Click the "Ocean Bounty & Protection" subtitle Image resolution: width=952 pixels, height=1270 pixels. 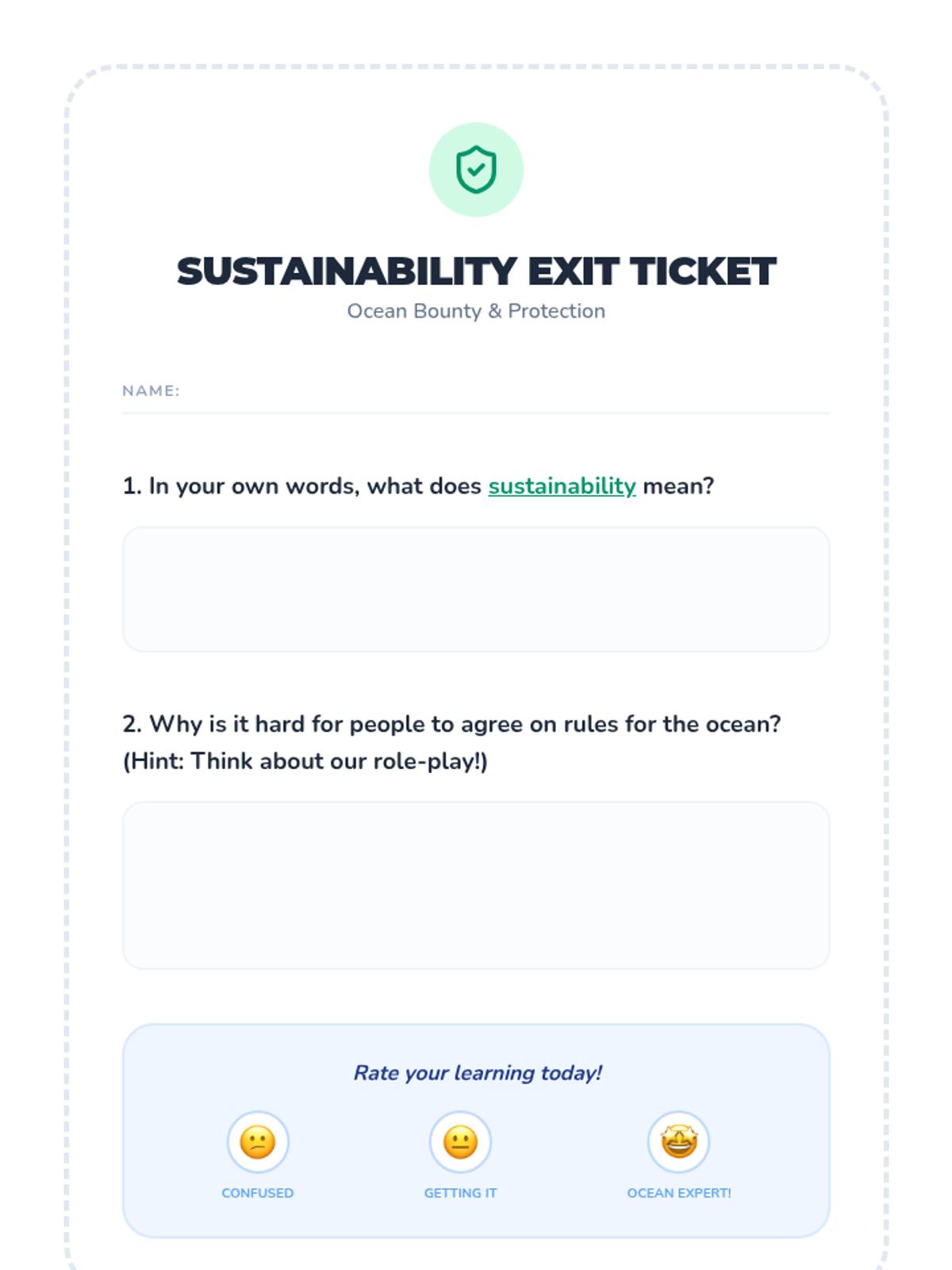pos(476,311)
